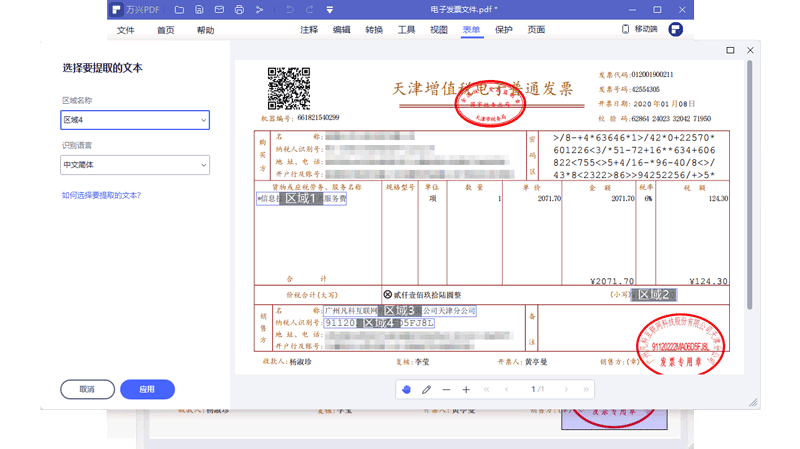Viewport: 800px width, 449px height.
Task: Go to last page with double-right arrow
Action: point(586,389)
